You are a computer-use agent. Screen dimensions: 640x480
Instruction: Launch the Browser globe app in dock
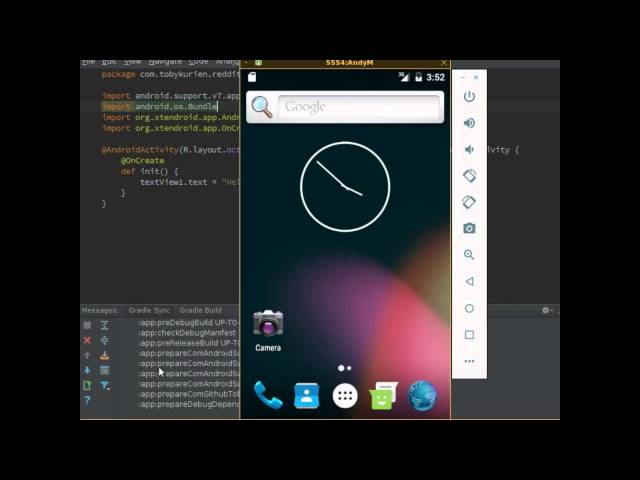pyautogui.click(x=422, y=396)
